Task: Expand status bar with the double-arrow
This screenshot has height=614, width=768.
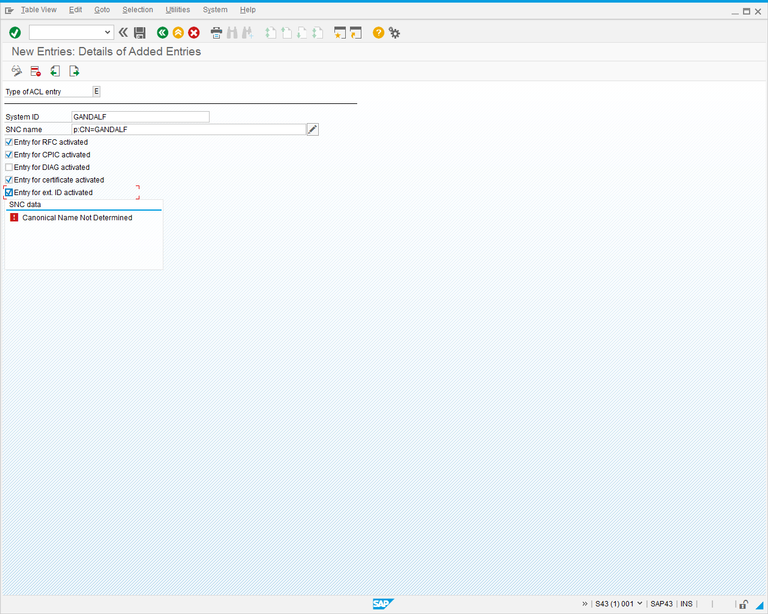Action: (x=584, y=604)
